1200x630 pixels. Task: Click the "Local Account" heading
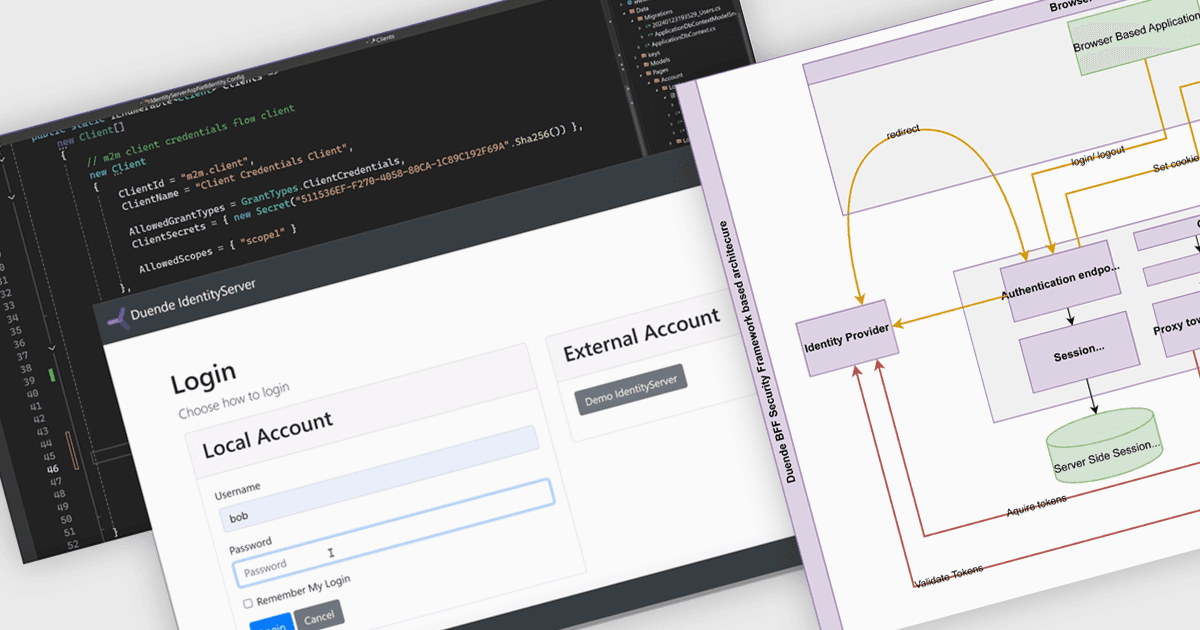coord(266,435)
